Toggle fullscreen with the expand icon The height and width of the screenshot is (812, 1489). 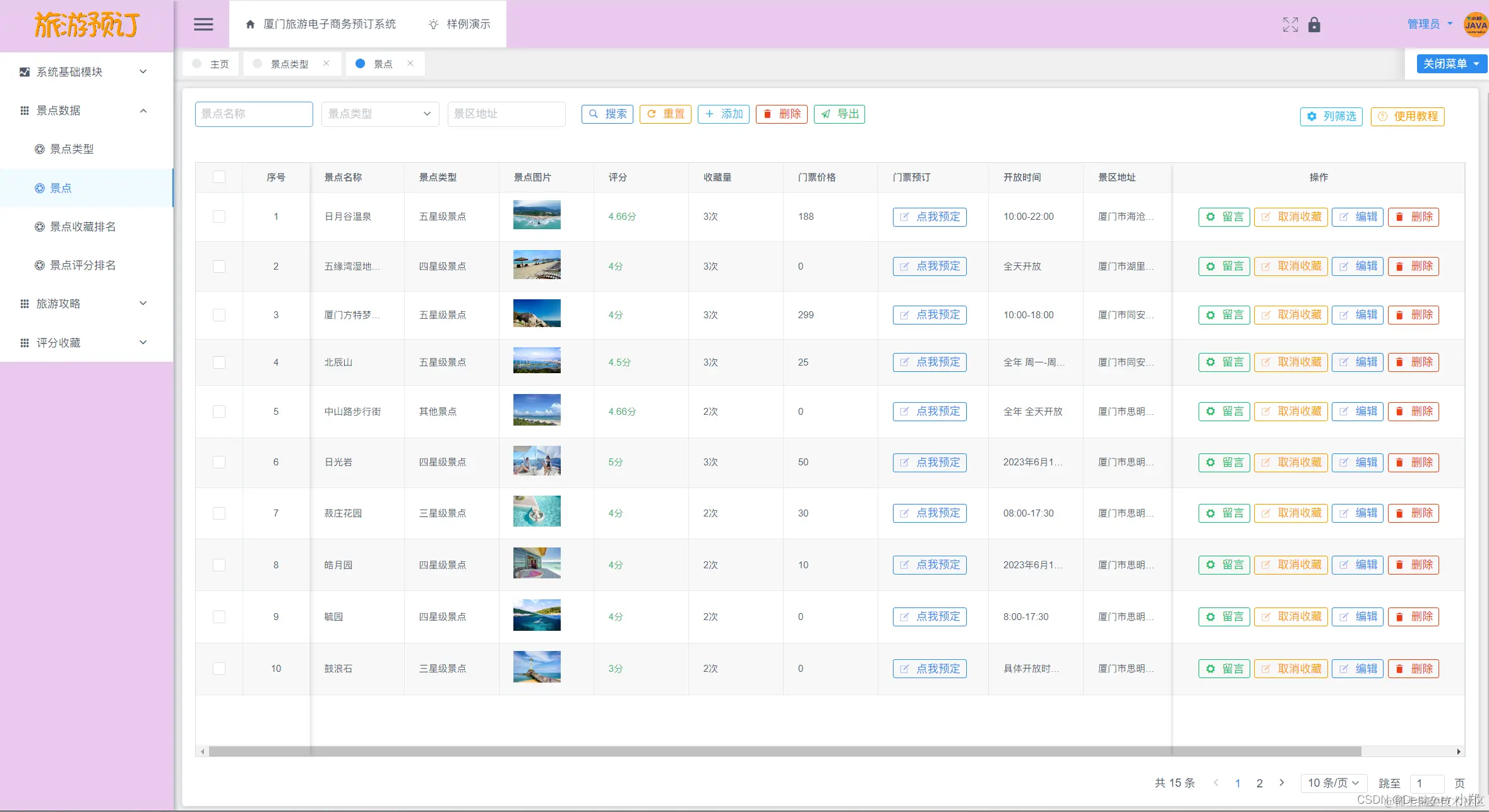point(1290,25)
